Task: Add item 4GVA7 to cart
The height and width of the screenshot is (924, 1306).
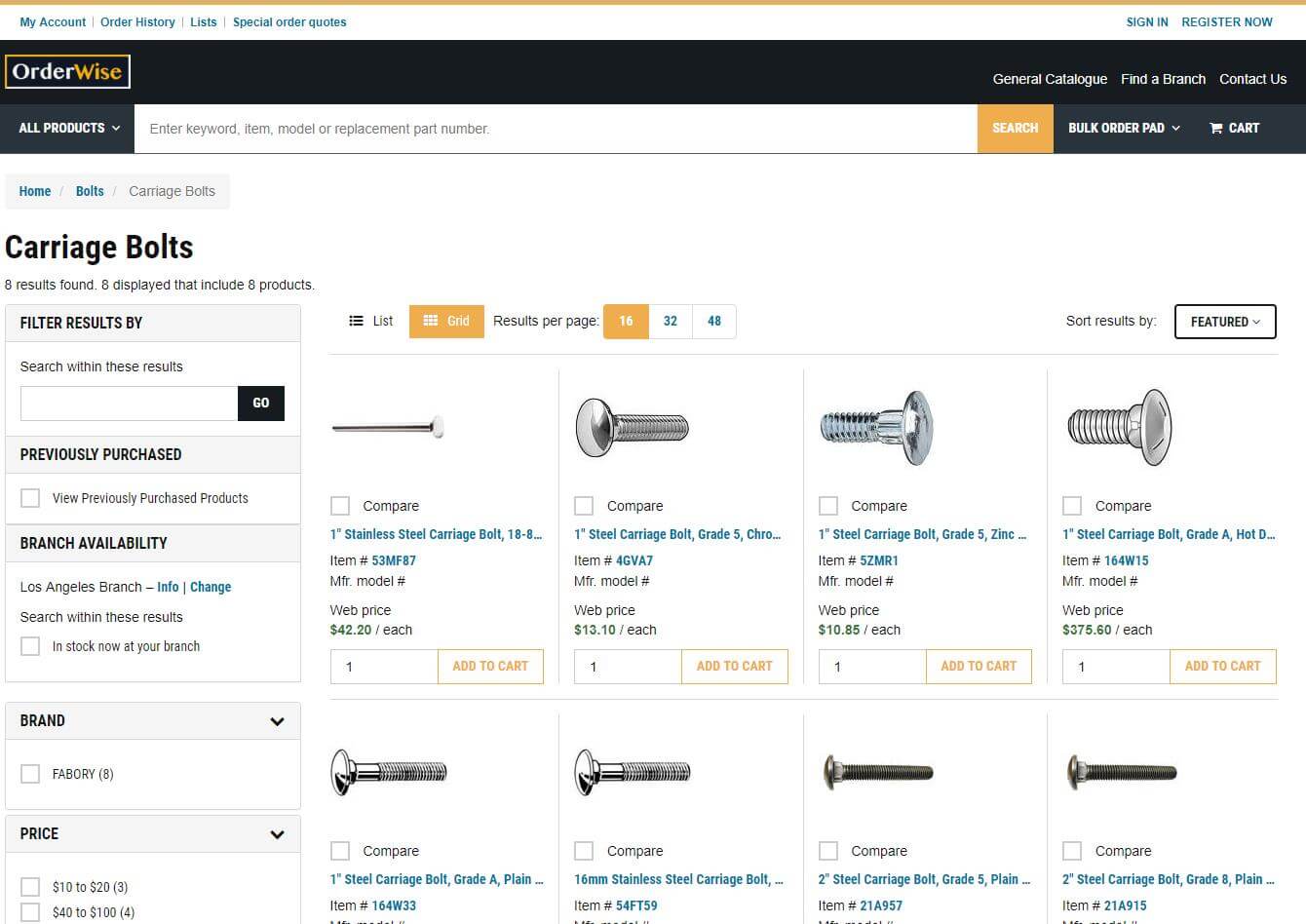Action: [x=734, y=667]
